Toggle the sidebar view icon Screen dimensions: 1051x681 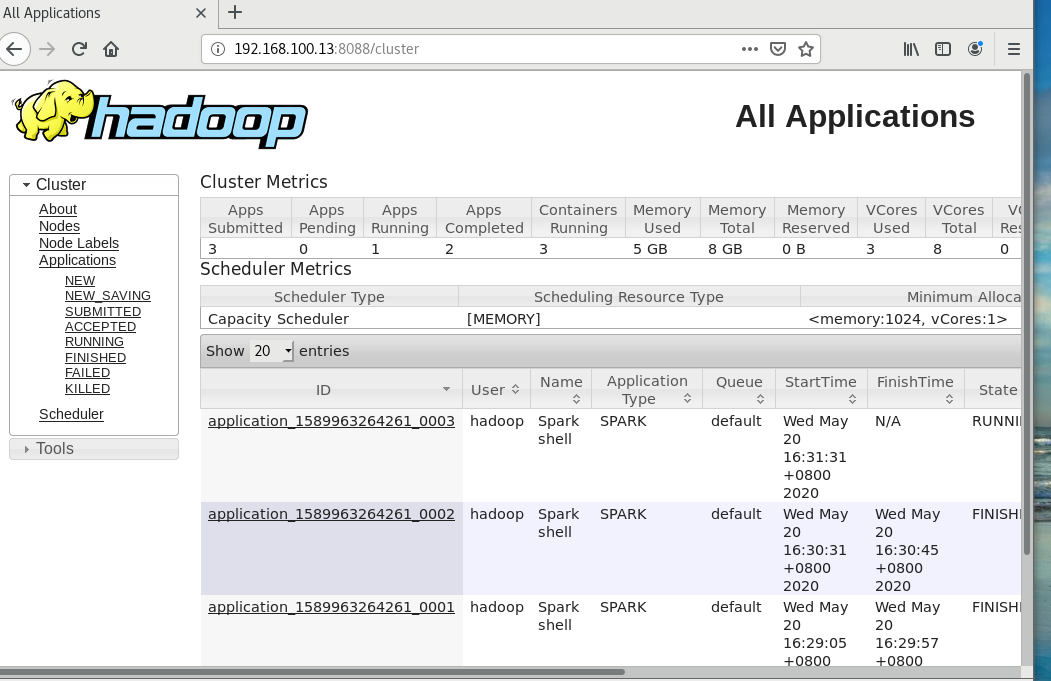click(943, 49)
